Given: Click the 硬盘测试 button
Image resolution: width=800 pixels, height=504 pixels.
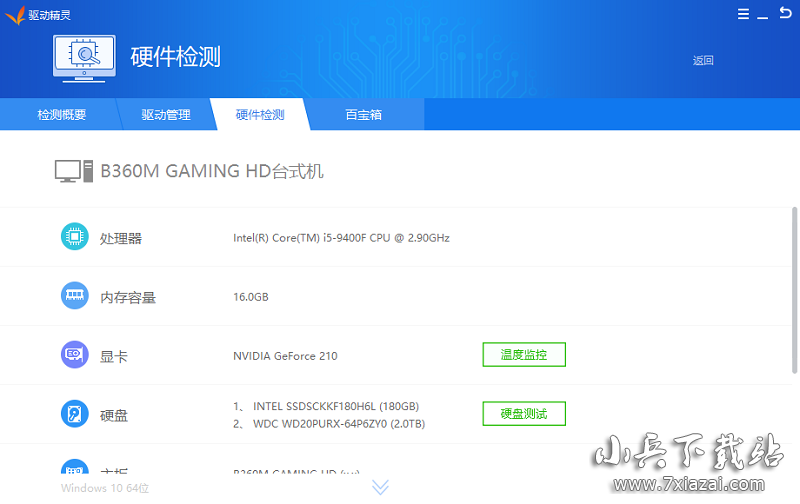Looking at the screenshot, I should [524, 414].
